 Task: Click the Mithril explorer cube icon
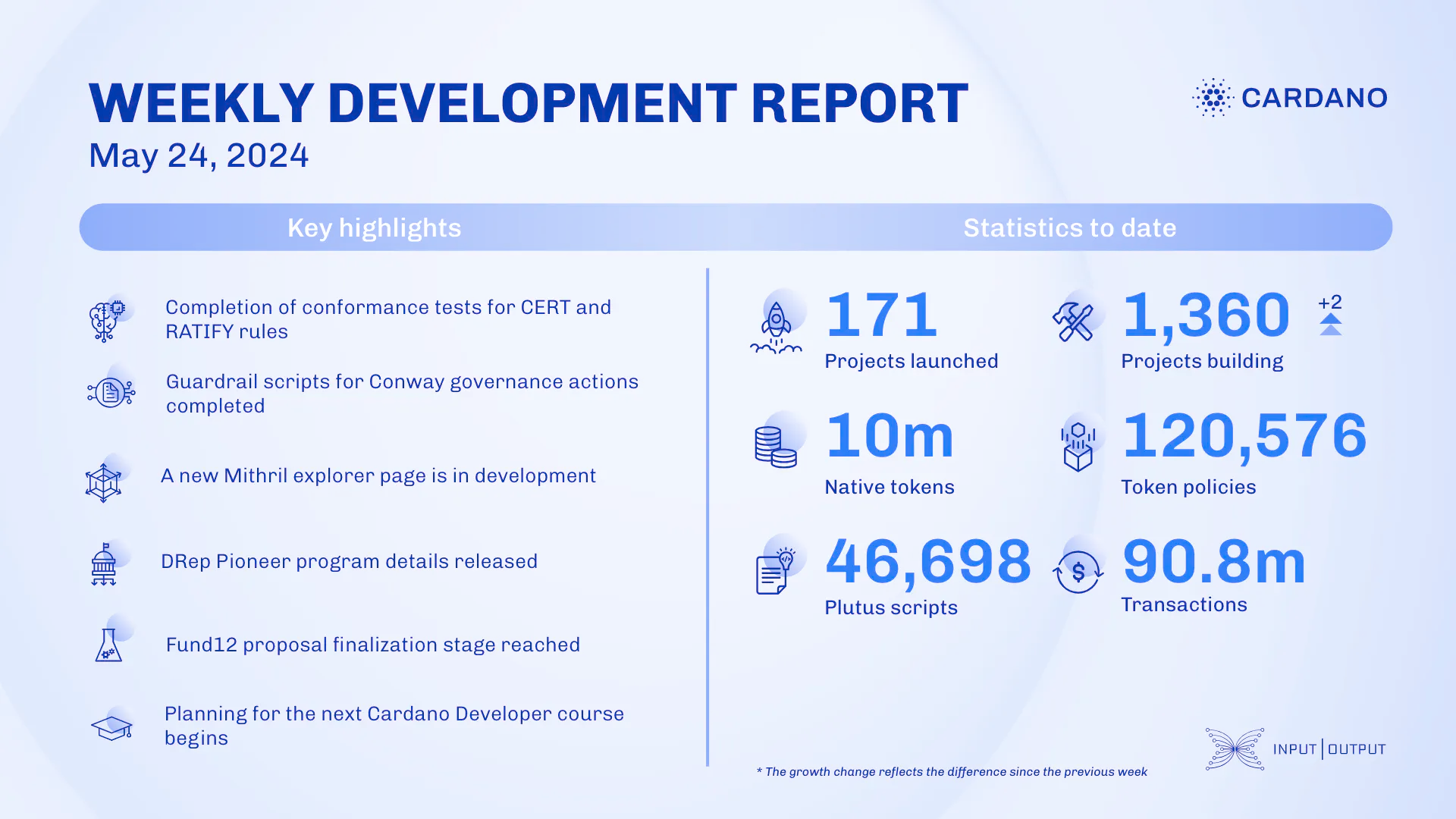(103, 482)
